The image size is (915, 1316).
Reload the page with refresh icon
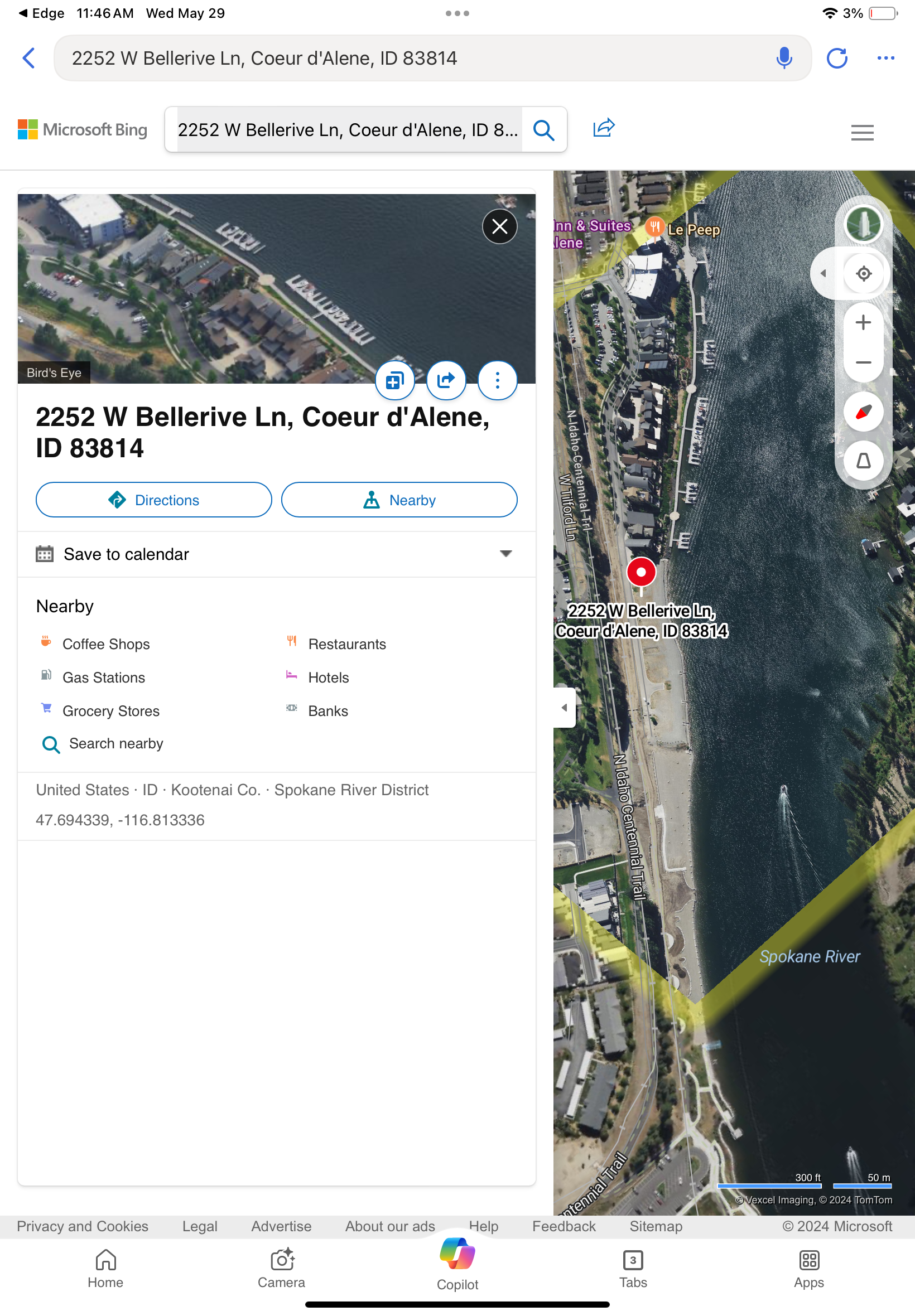pyautogui.click(x=836, y=59)
